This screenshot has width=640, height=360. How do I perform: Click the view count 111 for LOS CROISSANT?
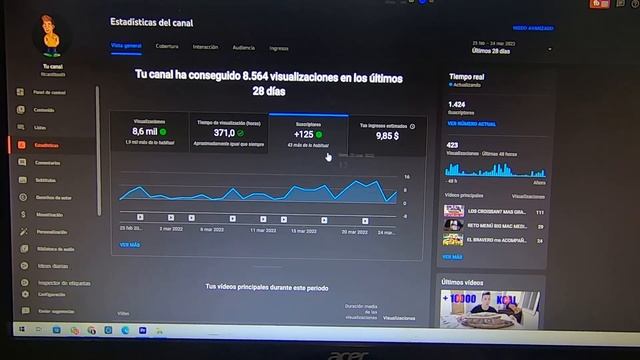540,212
